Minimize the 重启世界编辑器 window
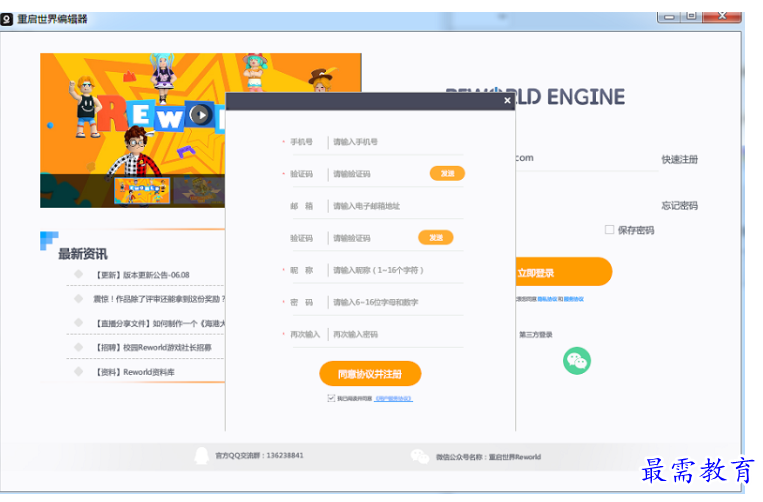Viewport: 763px width, 502px height. [x=669, y=17]
